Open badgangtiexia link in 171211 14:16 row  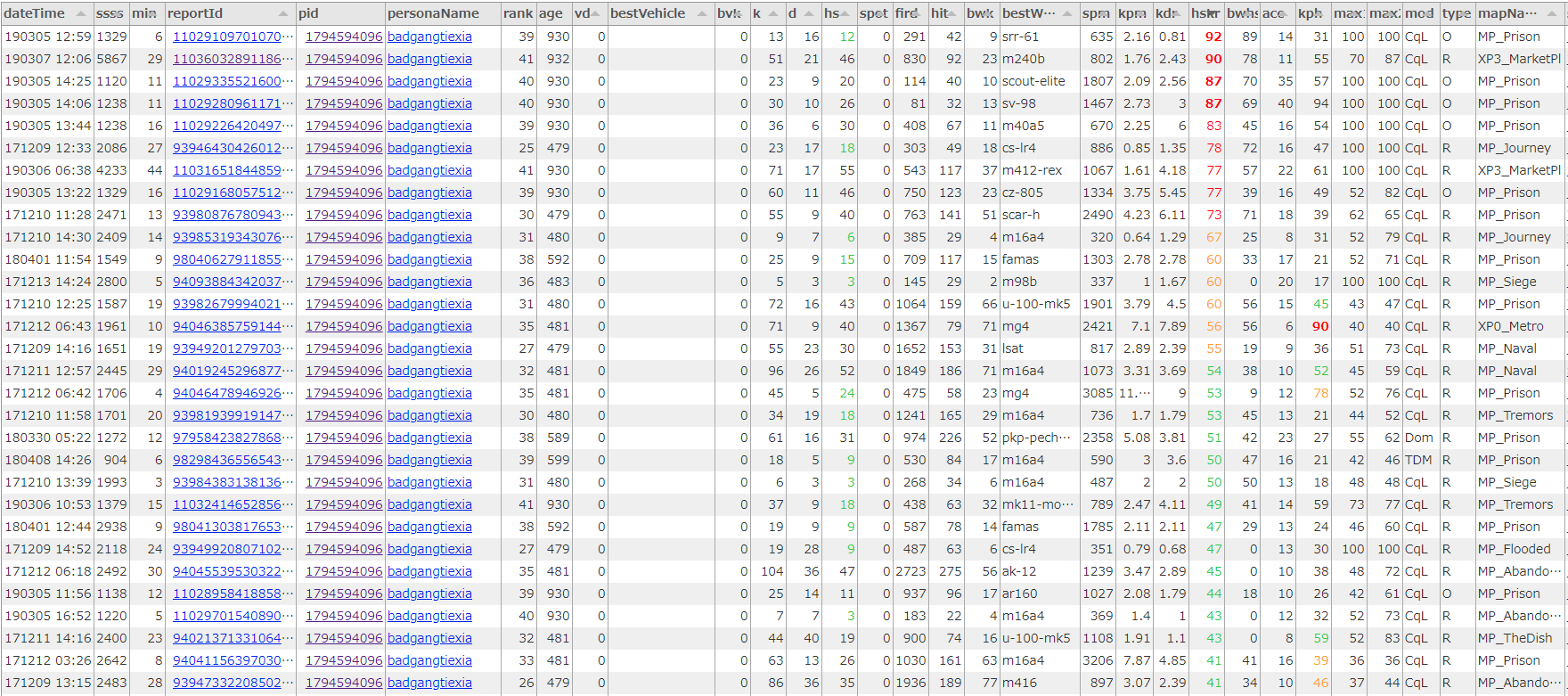(429, 638)
